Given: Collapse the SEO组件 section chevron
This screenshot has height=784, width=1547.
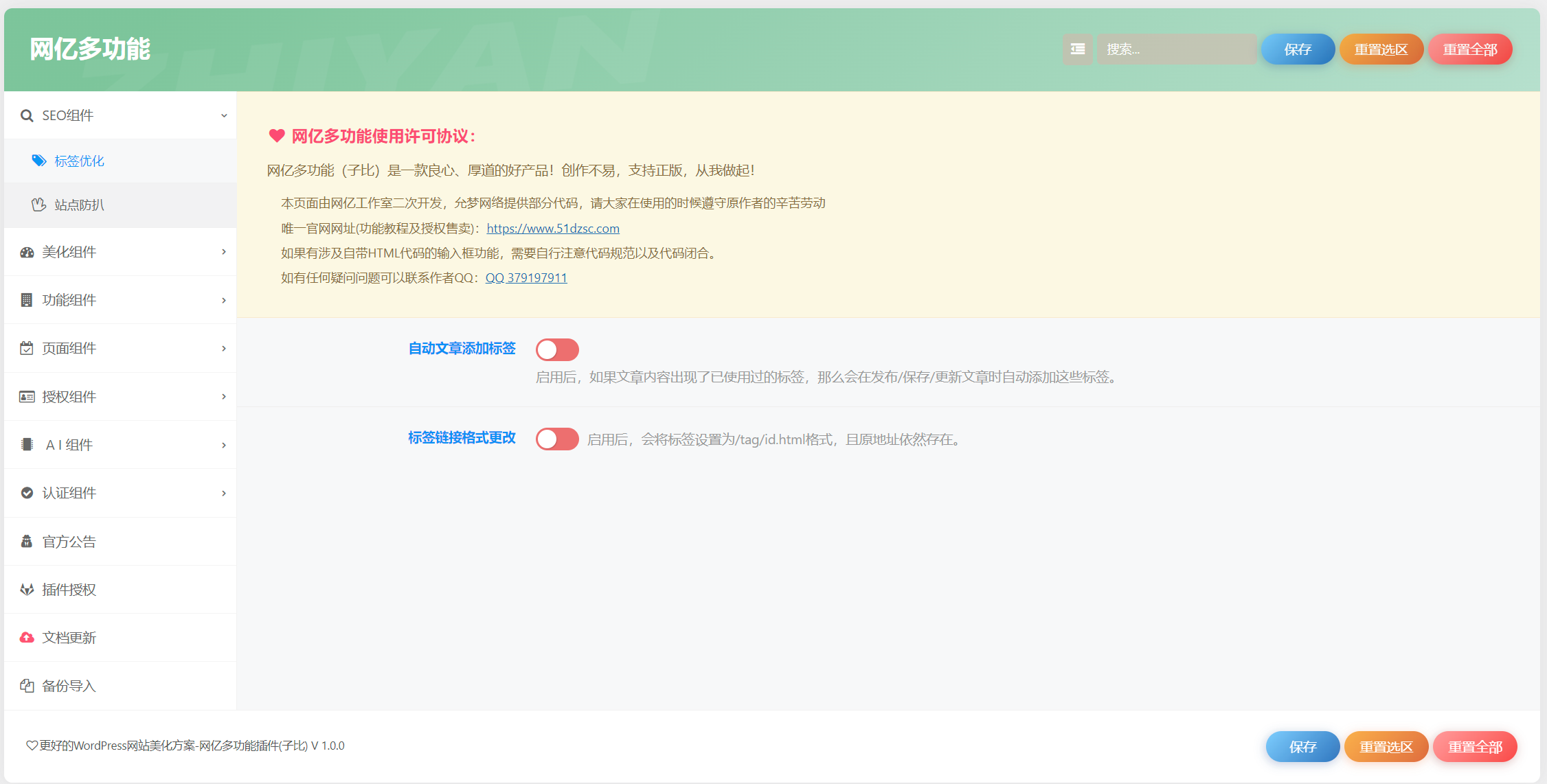Looking at the screenshot, I should click(224, 115).
